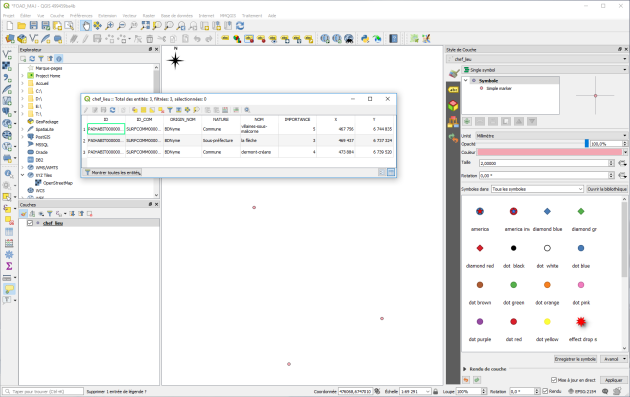Screen dimensions: 630x397
Task: Open the Labels tab in Layer Styling
Action: click(453, 90)
